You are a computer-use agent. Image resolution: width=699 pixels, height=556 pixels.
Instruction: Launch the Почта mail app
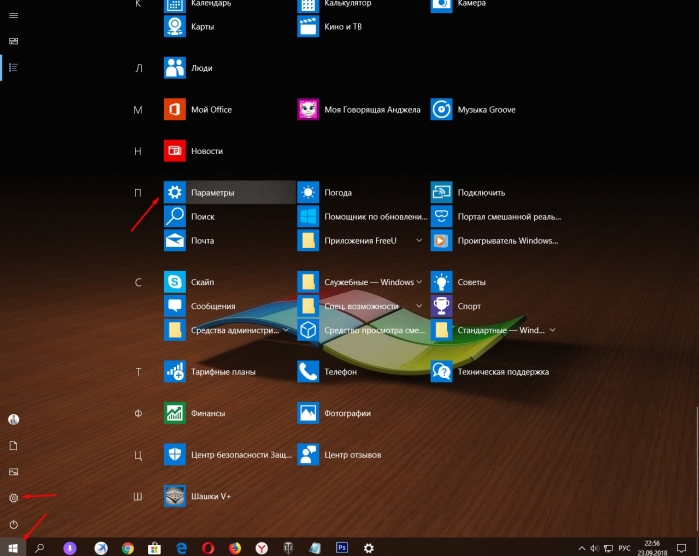click(189, 241)
